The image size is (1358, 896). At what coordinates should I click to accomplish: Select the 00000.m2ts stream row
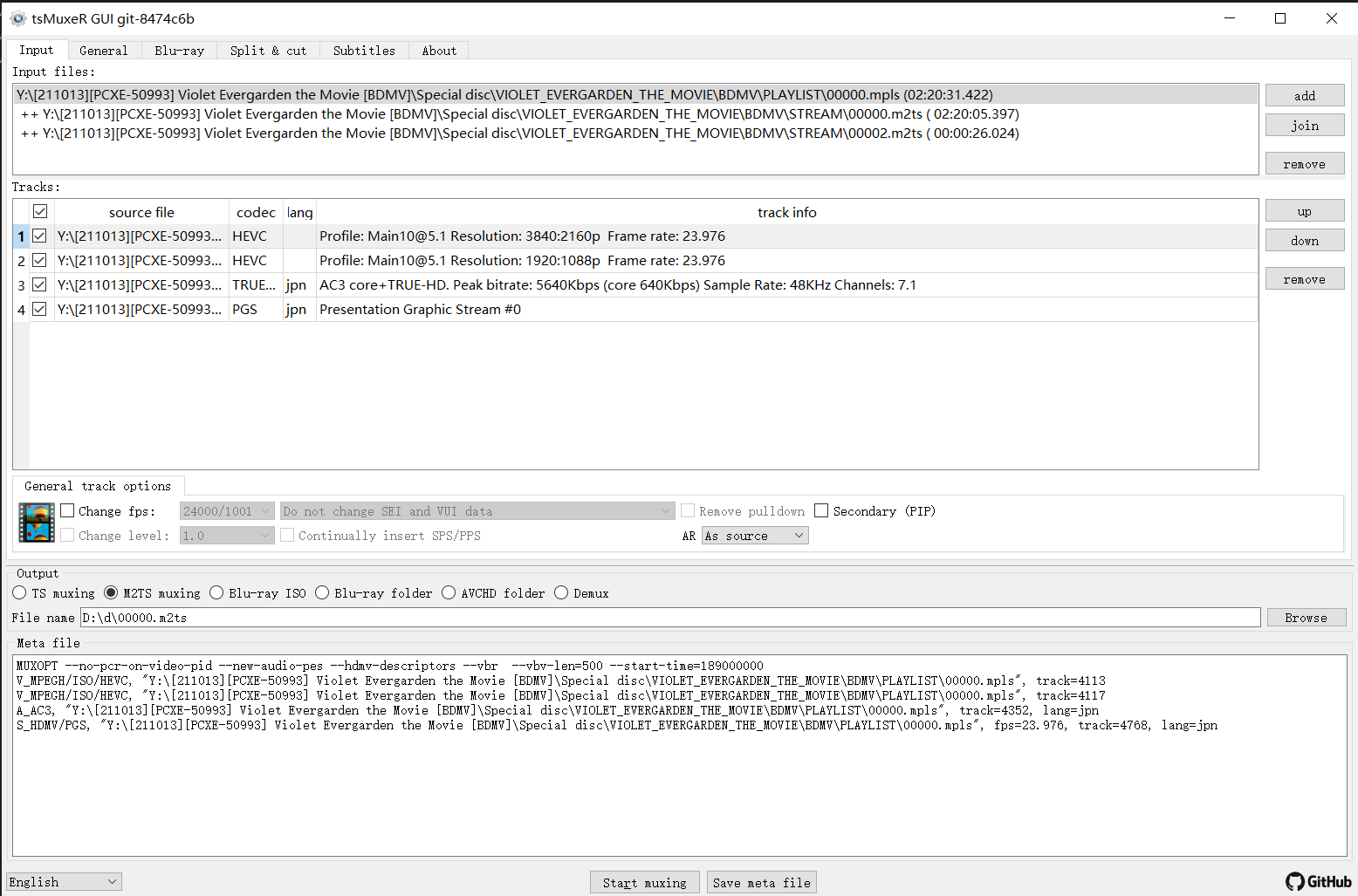tap(635, 113)
